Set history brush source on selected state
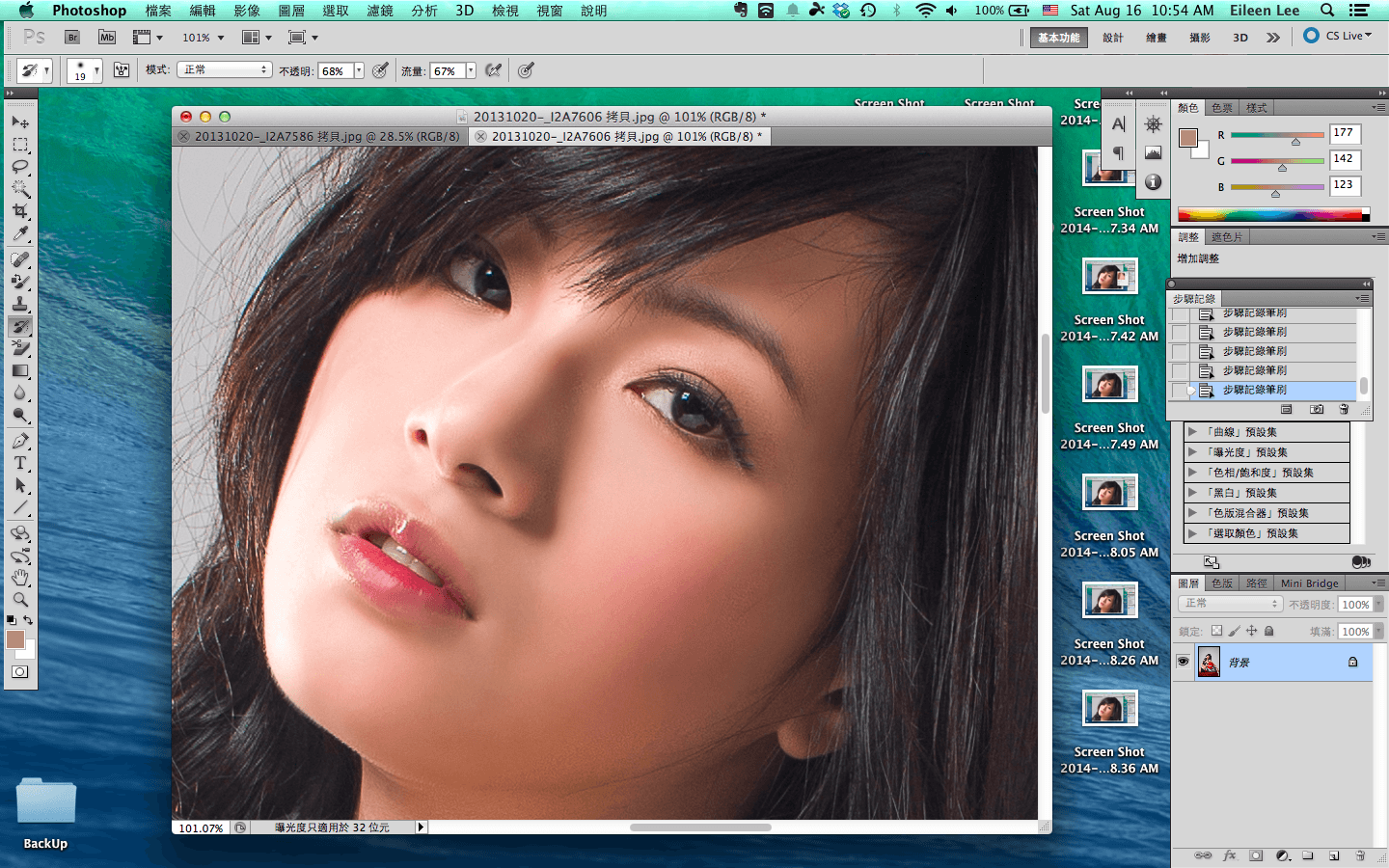1389x868 pixels. point(1182,390)
